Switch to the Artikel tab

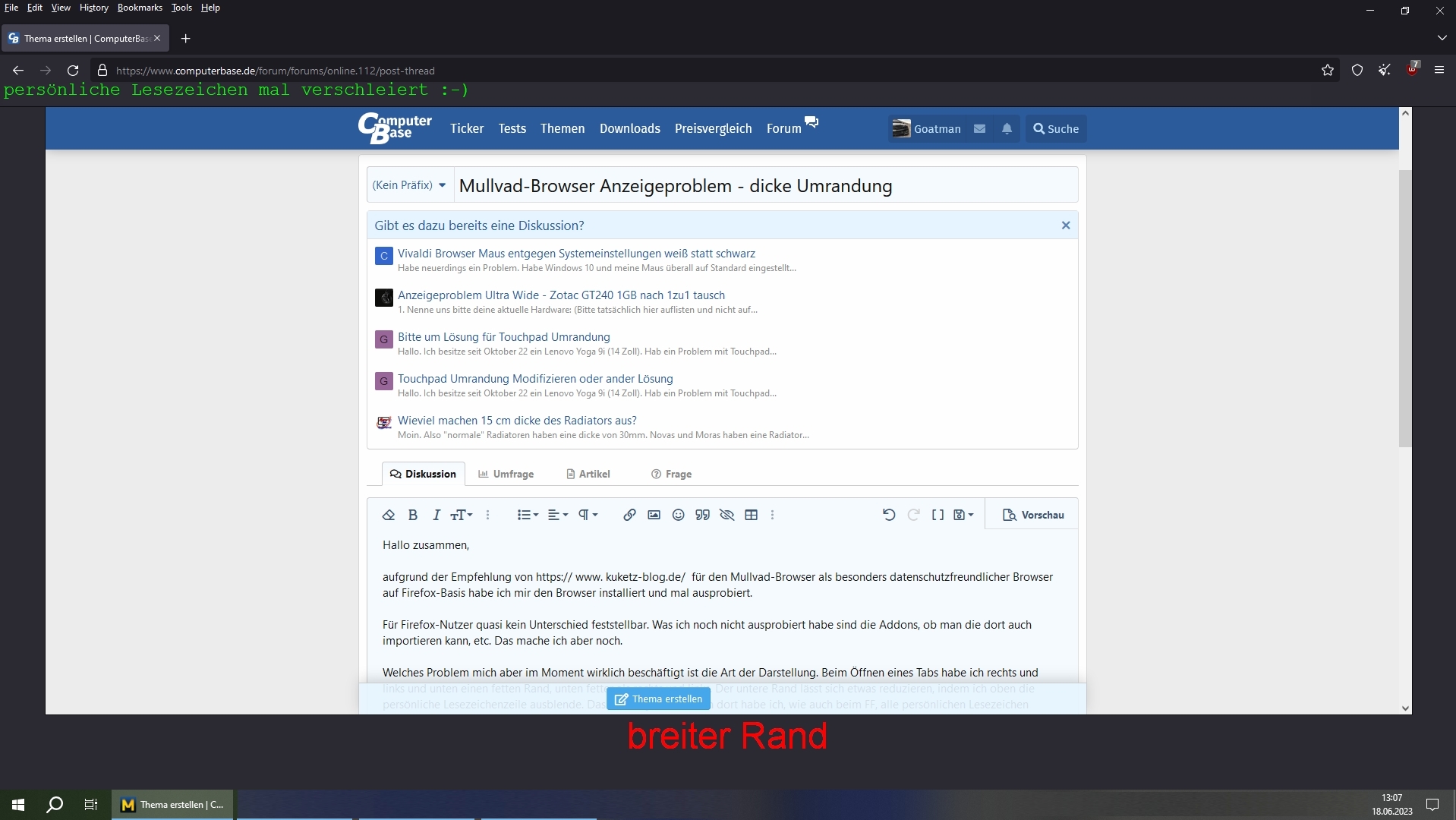[x=588, y=474]
